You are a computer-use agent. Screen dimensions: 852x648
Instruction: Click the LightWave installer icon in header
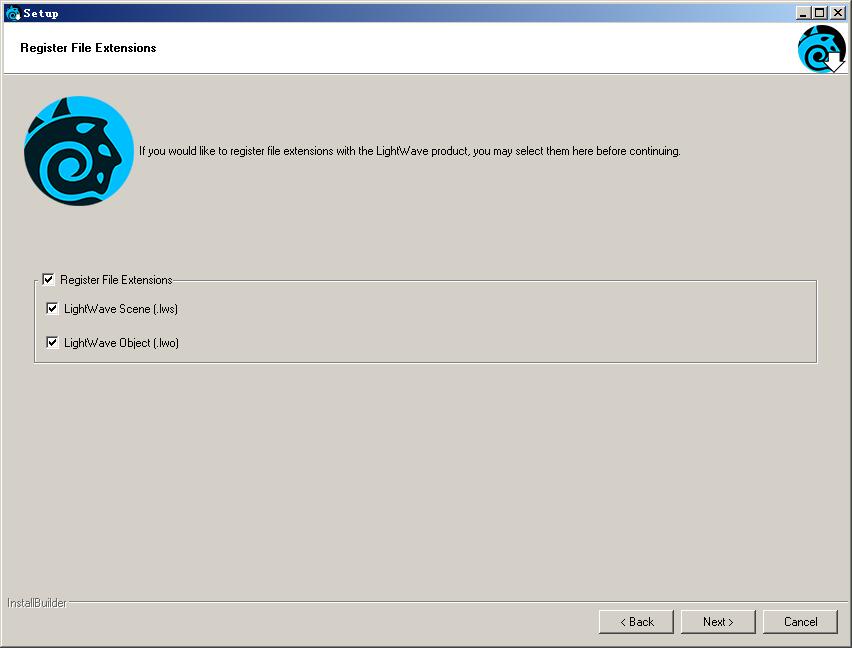(x=822, y=49)
